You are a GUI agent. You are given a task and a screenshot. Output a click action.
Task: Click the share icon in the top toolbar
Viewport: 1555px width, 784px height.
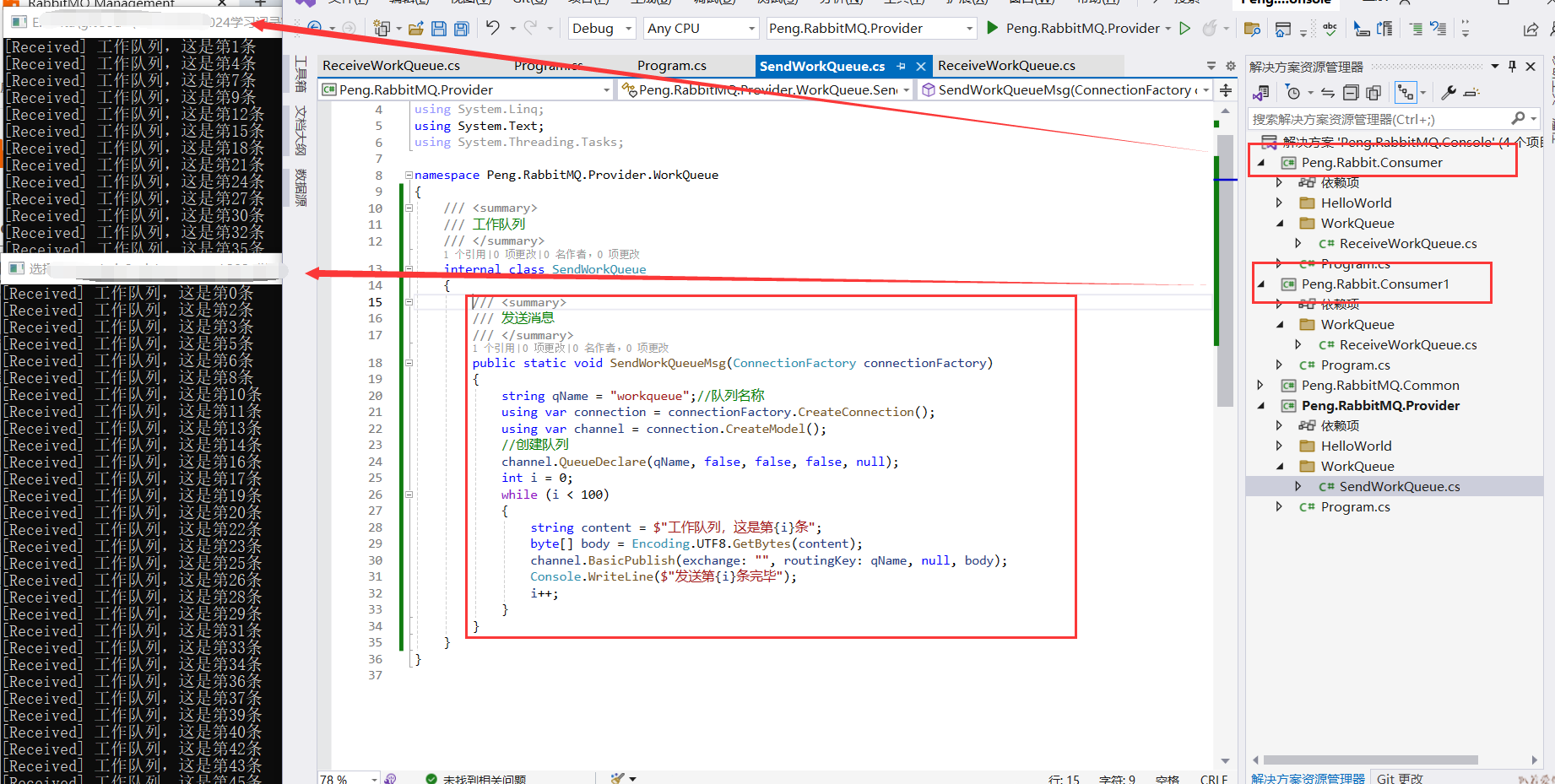(x=1531, y=29)
